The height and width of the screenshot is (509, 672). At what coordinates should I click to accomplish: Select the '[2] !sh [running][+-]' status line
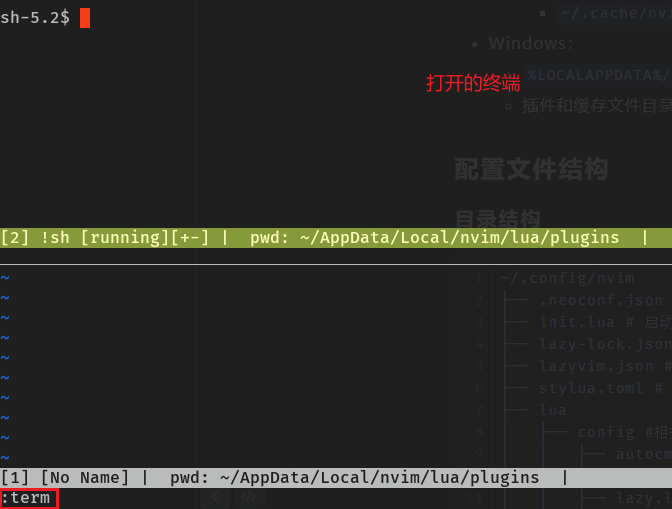(x=336, y=237)
